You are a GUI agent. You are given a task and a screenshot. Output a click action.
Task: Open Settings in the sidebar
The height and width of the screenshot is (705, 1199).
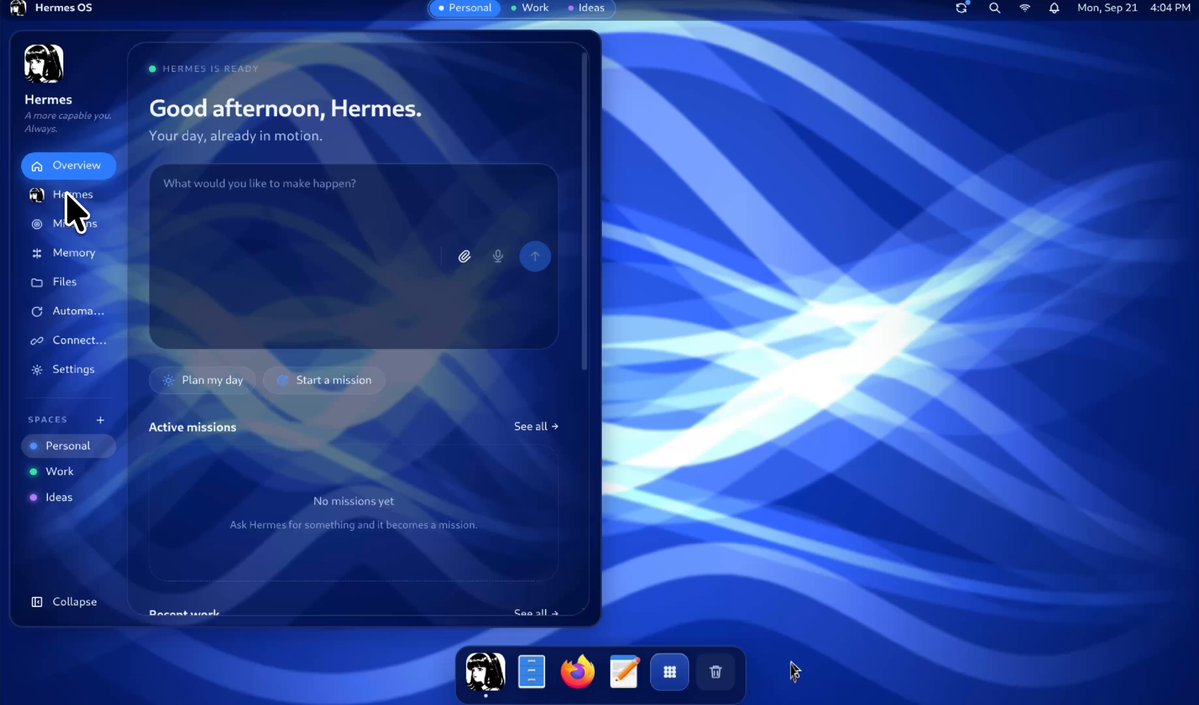[69, 369]
